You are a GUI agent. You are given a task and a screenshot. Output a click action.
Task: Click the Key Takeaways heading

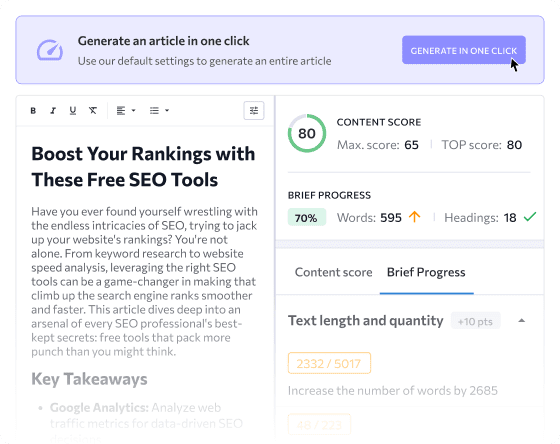click(89, 379)
